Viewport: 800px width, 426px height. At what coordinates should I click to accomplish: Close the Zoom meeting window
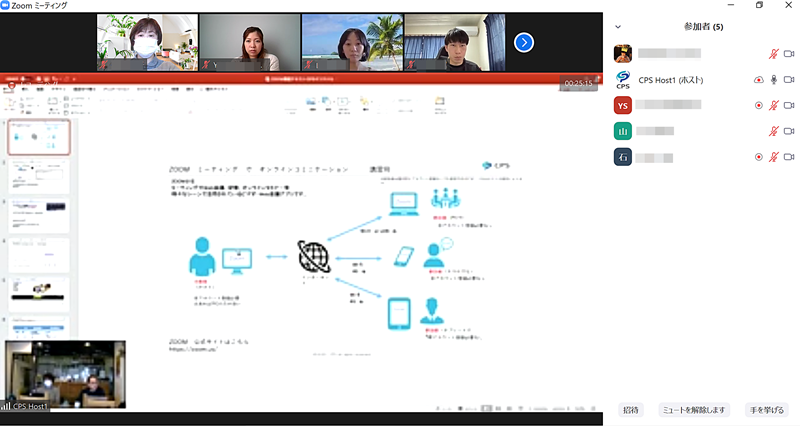pos(788,5)
